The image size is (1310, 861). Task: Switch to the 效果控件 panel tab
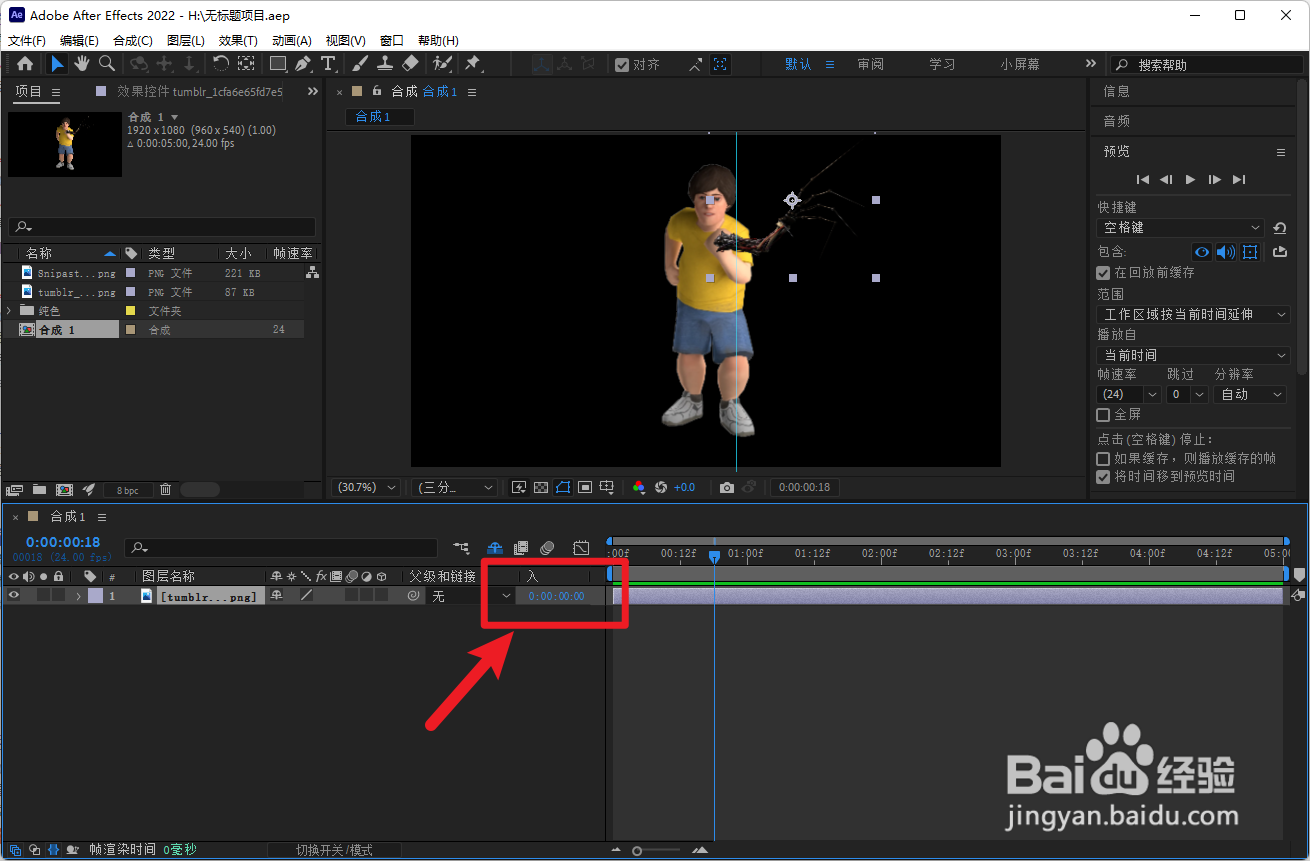[x=198, y=92]
